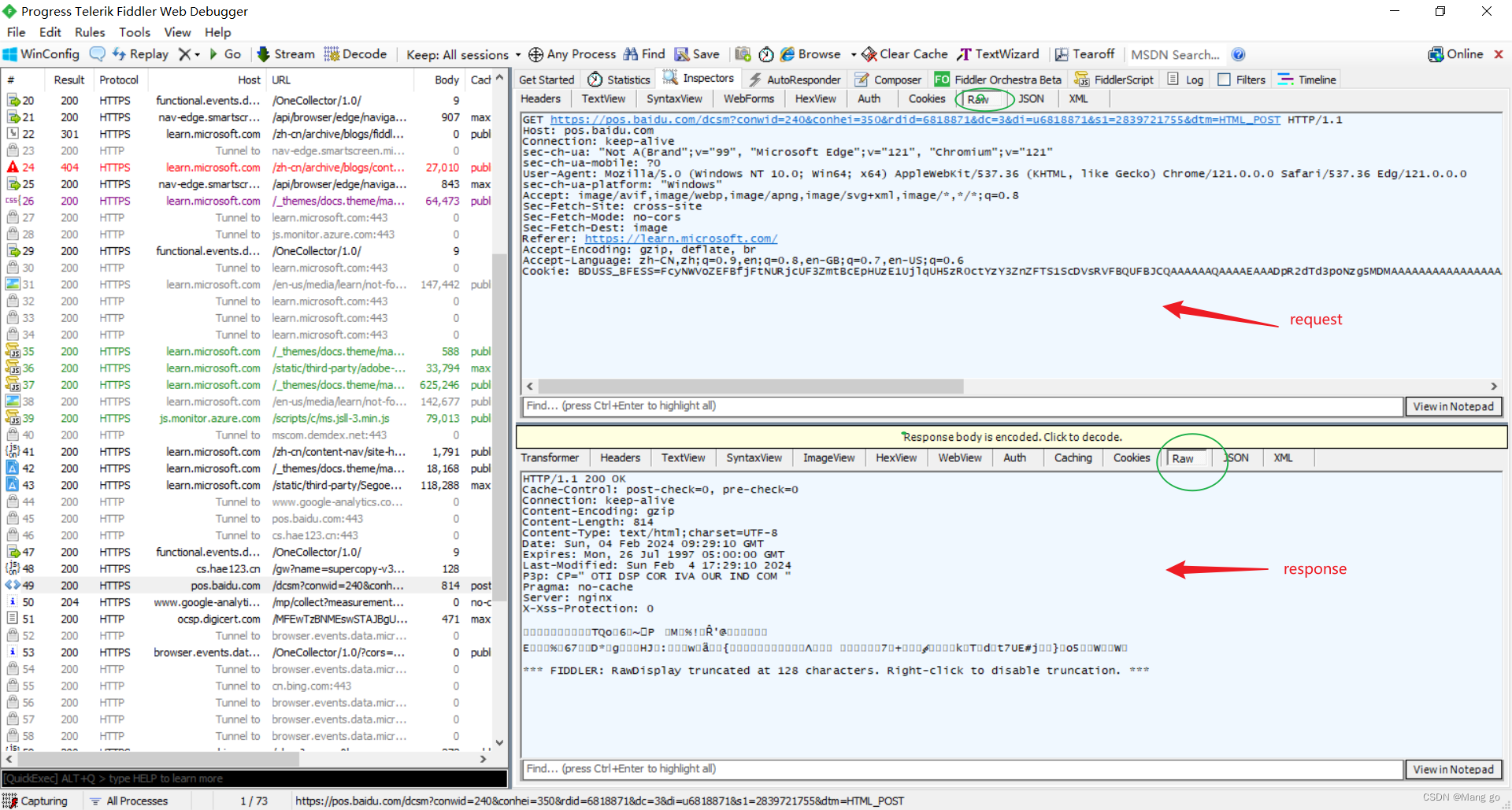Click session list scroll down arrow

pyautogui.click(x=499, y=742)
